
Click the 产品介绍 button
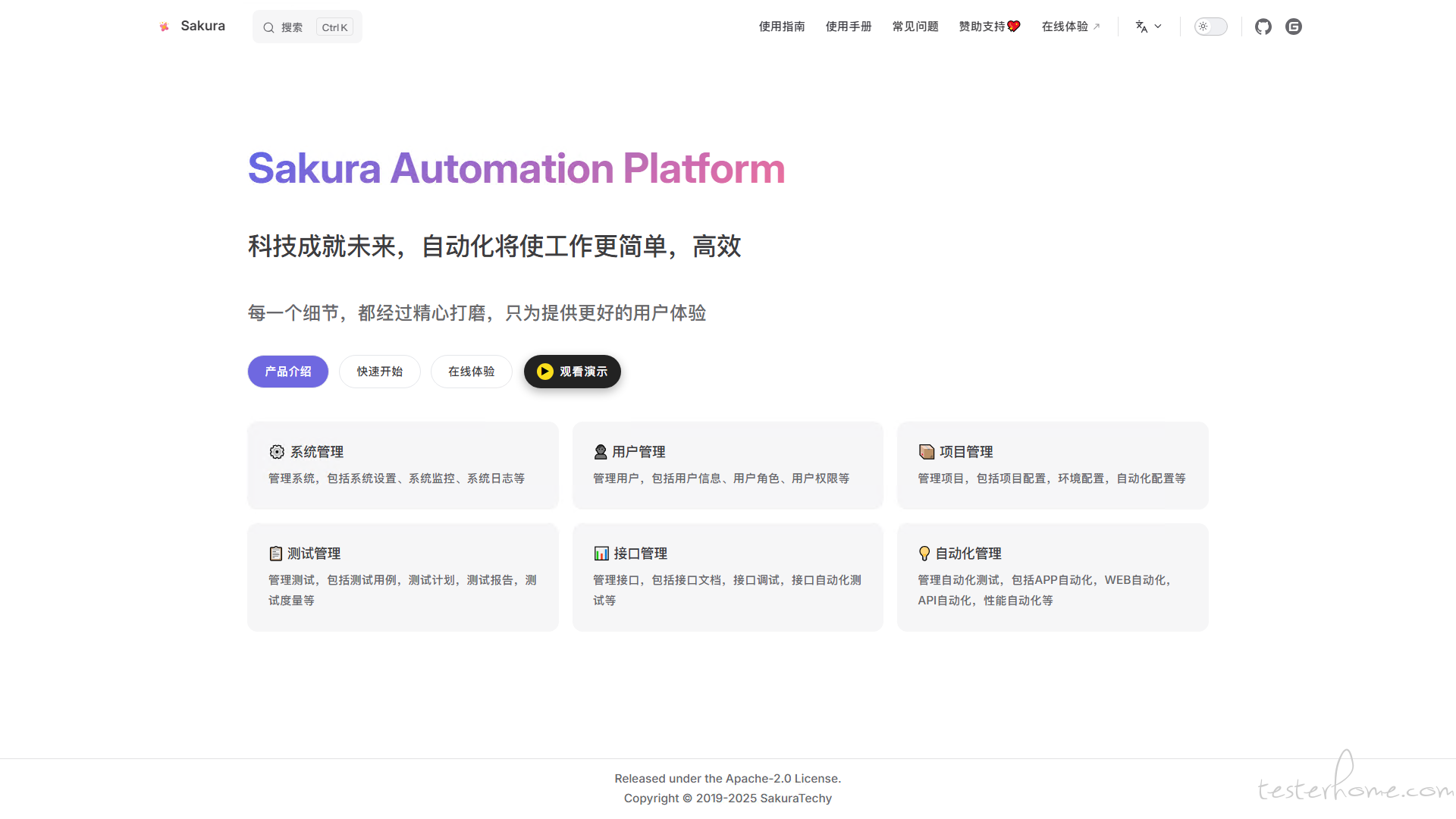(288, 372)
